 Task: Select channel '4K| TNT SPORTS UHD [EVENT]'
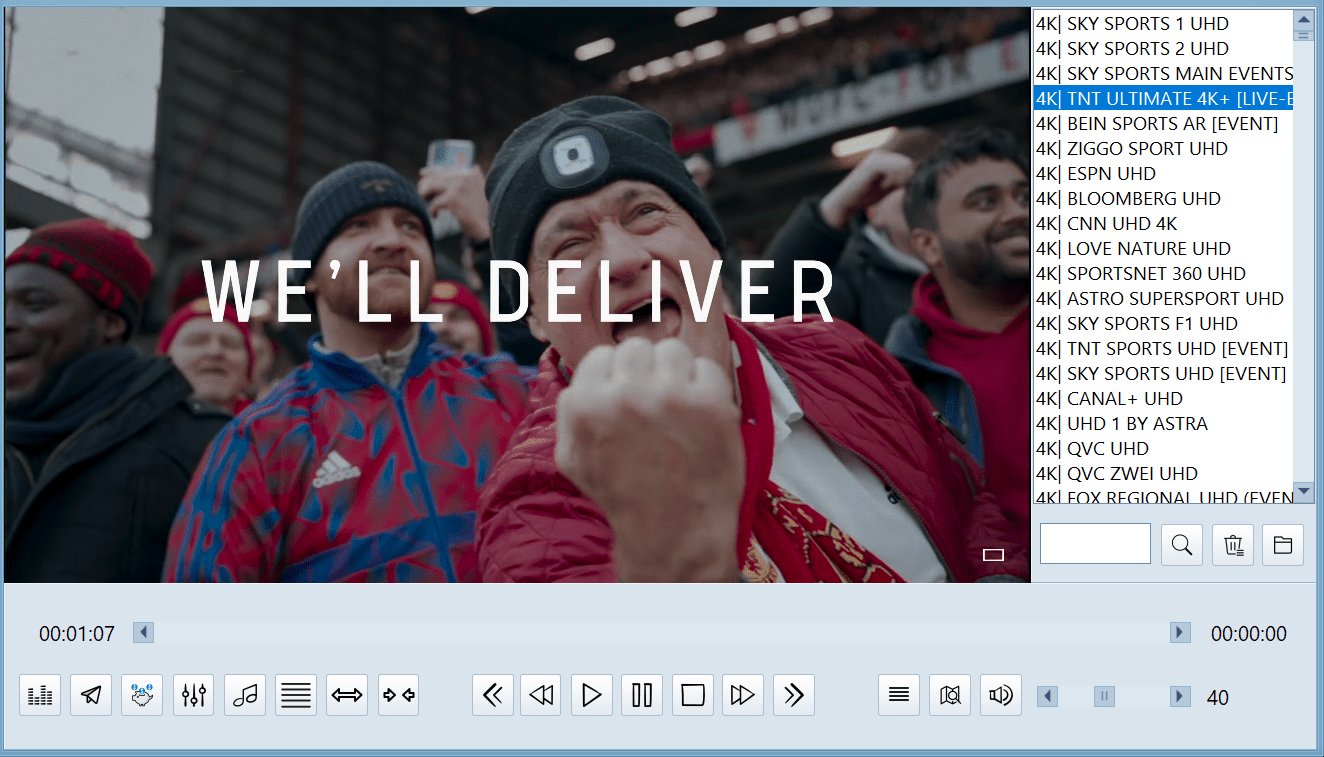coord(1163,348)
